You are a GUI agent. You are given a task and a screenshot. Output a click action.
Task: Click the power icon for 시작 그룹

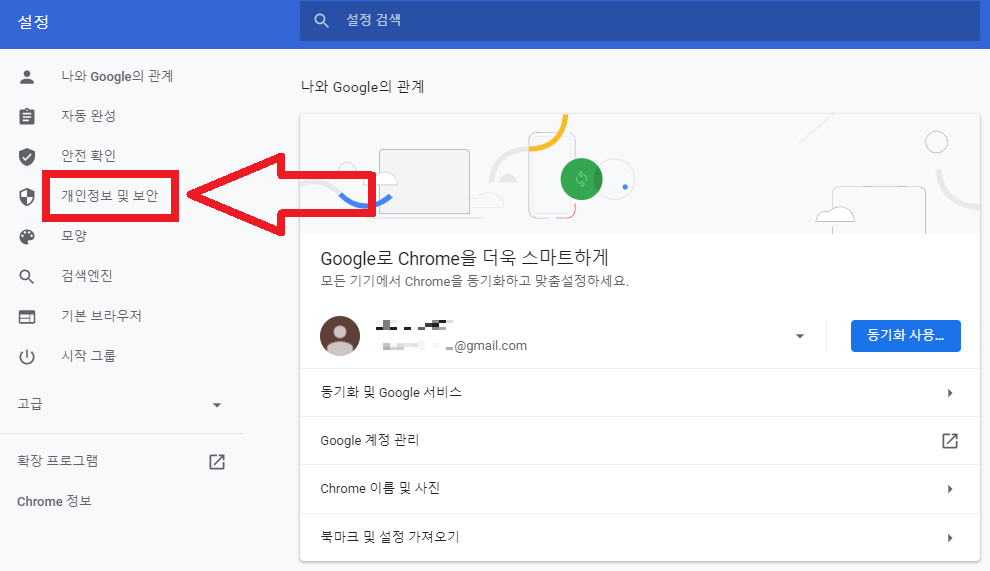click(x=27, y=357)
